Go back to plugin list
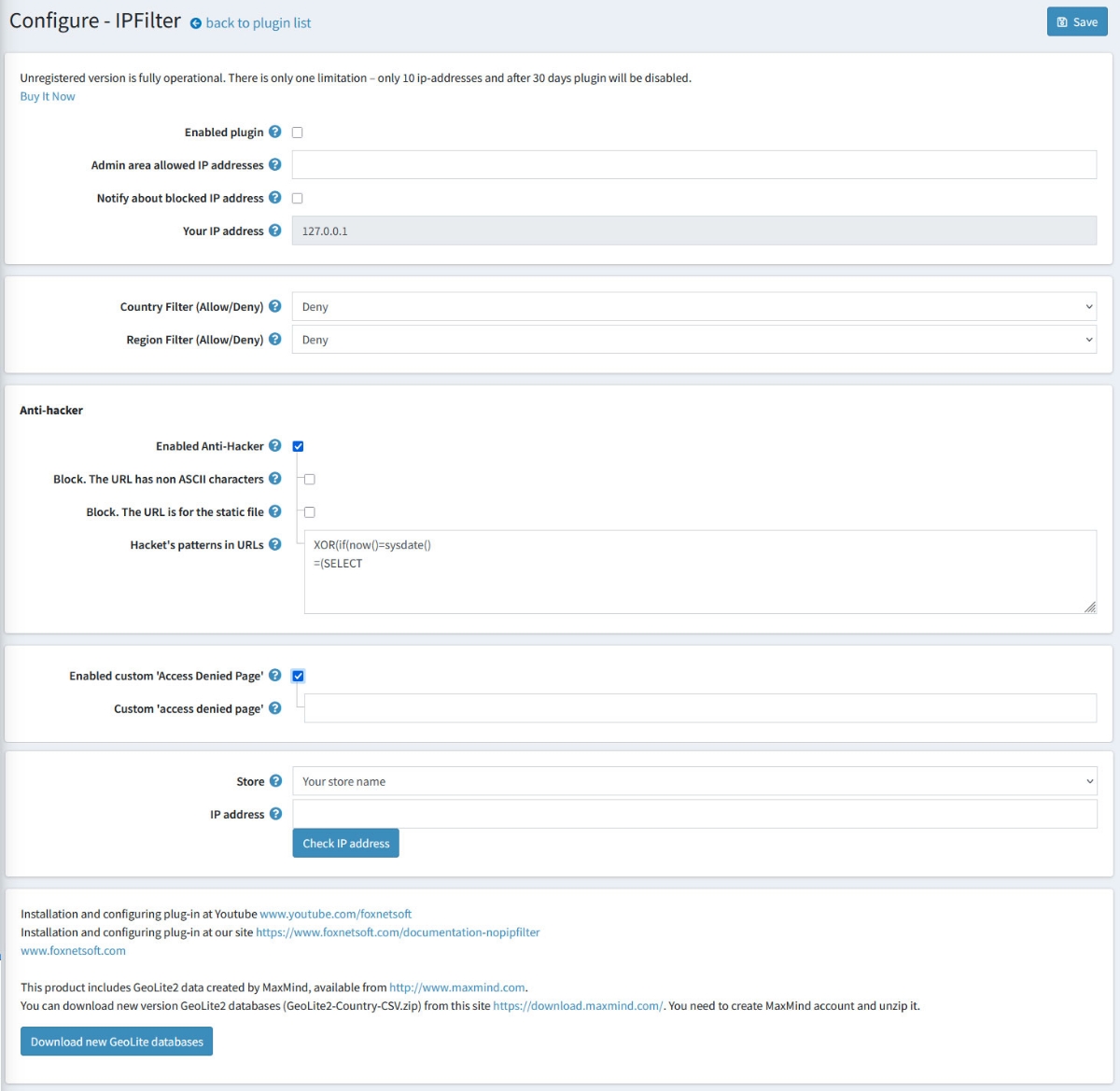 click(258, 23)
